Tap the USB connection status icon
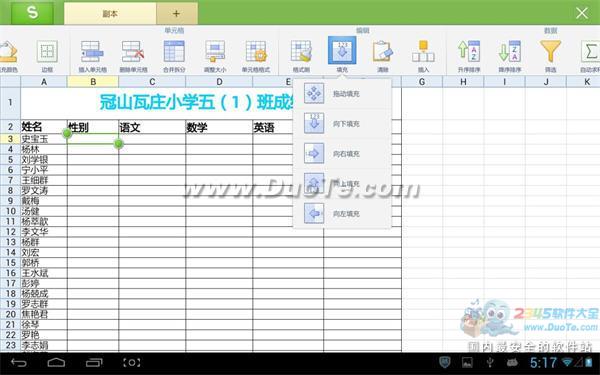600x375 pixels. (x=490, y=362)
